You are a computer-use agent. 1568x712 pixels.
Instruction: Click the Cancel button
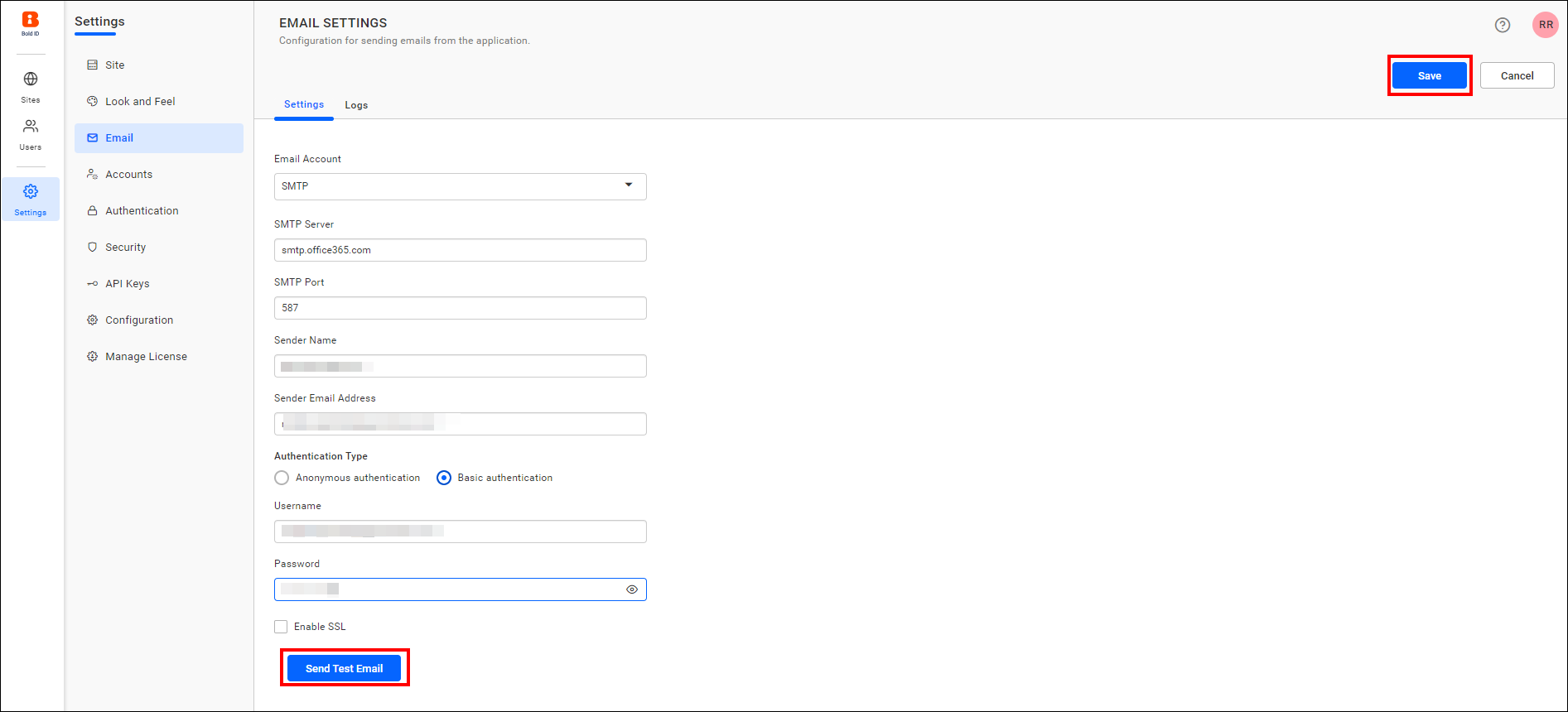[x=1517, y=75]
